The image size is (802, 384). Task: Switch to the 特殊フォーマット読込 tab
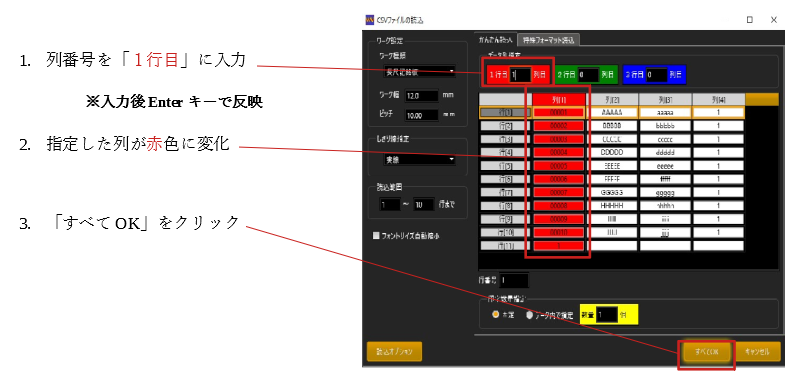[548, 40]
